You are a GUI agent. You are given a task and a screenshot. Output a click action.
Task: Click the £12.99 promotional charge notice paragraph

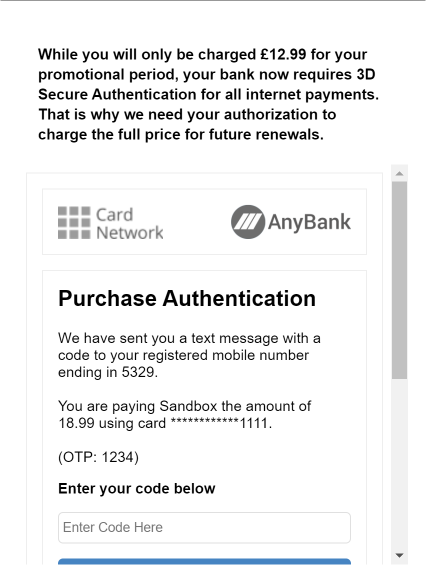coord(209,94)
